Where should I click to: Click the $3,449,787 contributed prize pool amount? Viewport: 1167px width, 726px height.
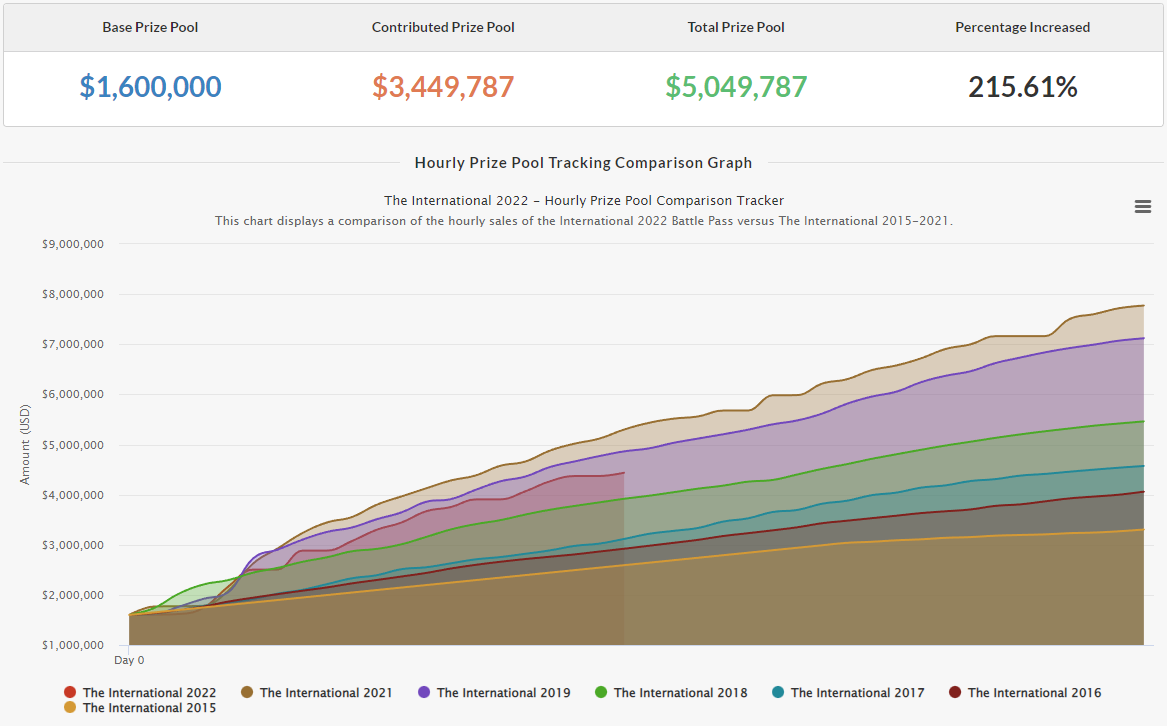coord(443,87)
